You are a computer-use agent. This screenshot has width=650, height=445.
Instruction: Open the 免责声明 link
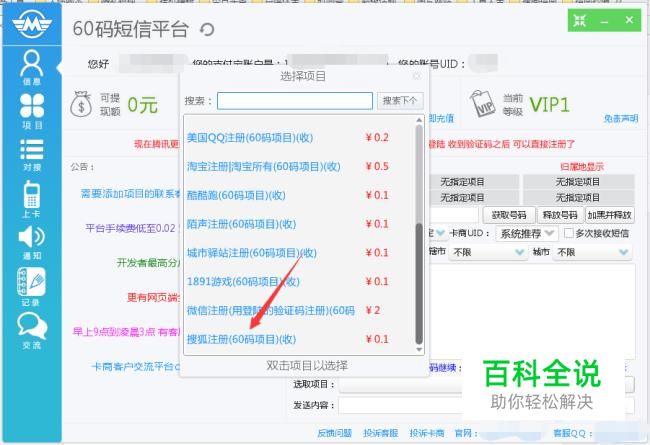(x=621, y=119)
